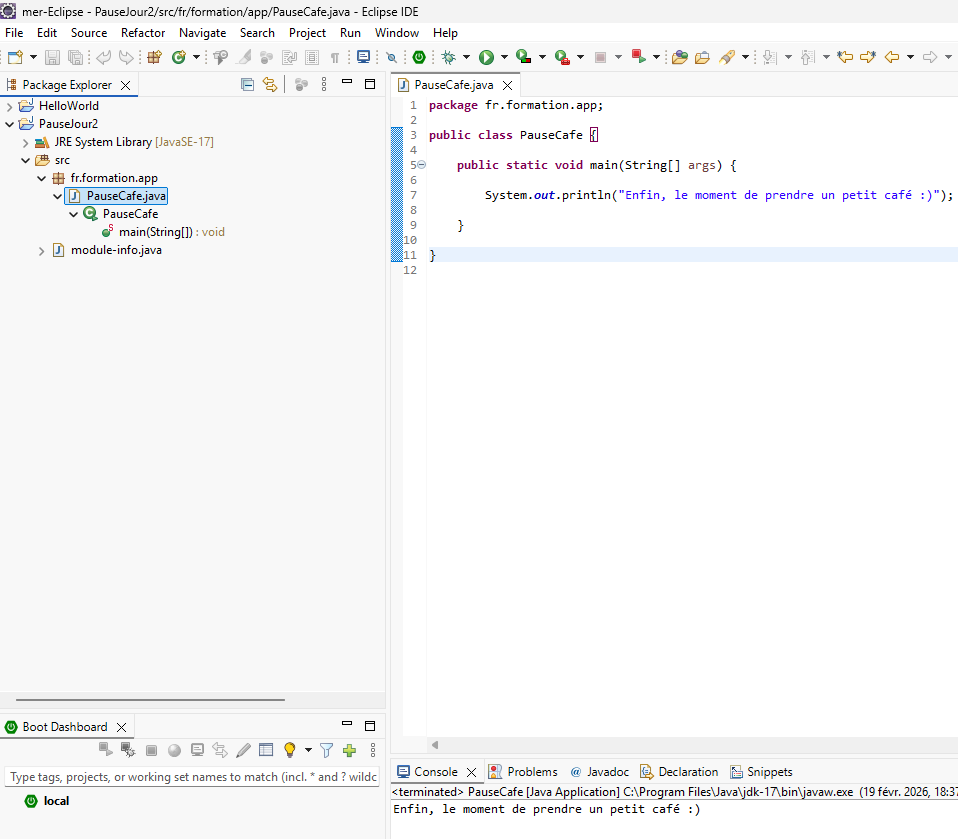The image size is (958, 839).
Task: Open the Run button dropdown arrow
Action: pos(504,58)
